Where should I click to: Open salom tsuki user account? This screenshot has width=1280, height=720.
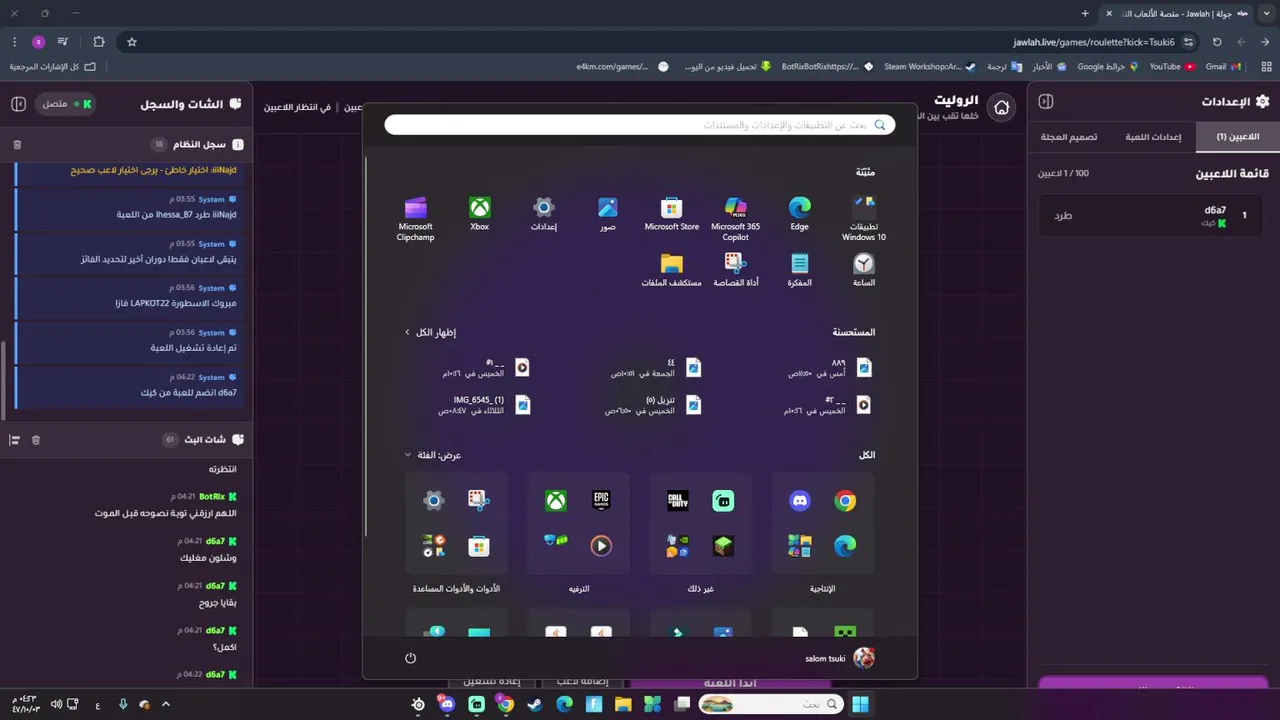840,658
